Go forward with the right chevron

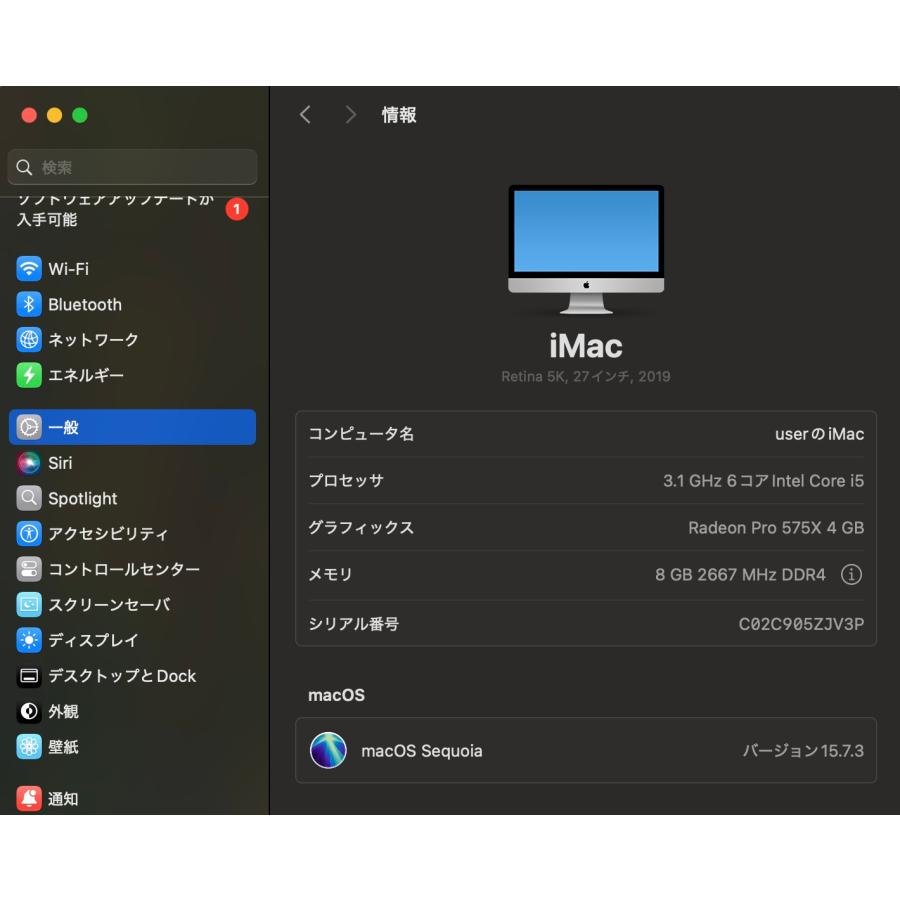point(350,115)
